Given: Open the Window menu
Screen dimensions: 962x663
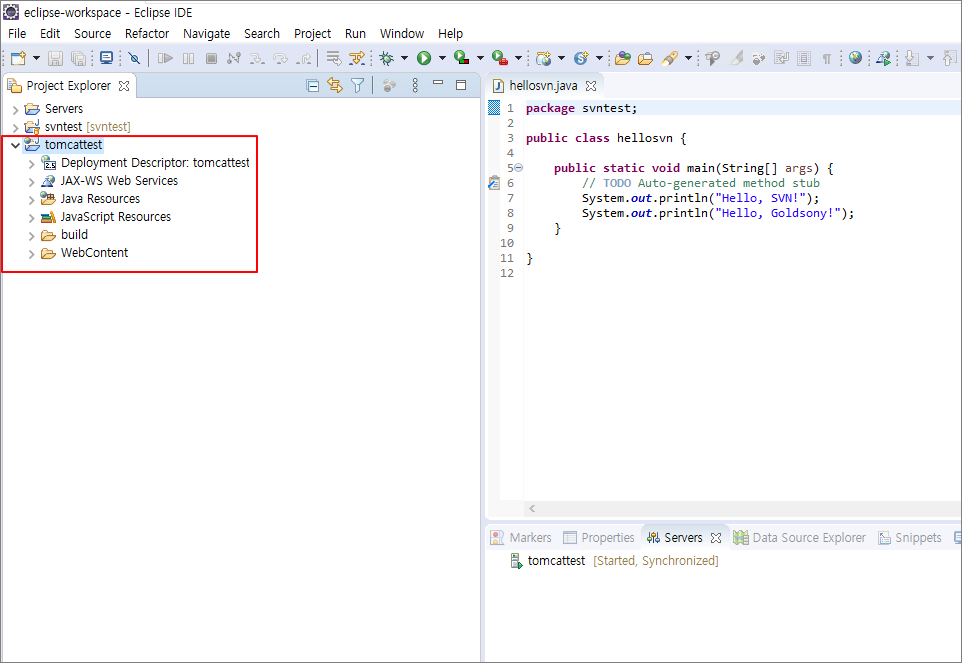Looking at the screenshot, I should click(402, 34).
